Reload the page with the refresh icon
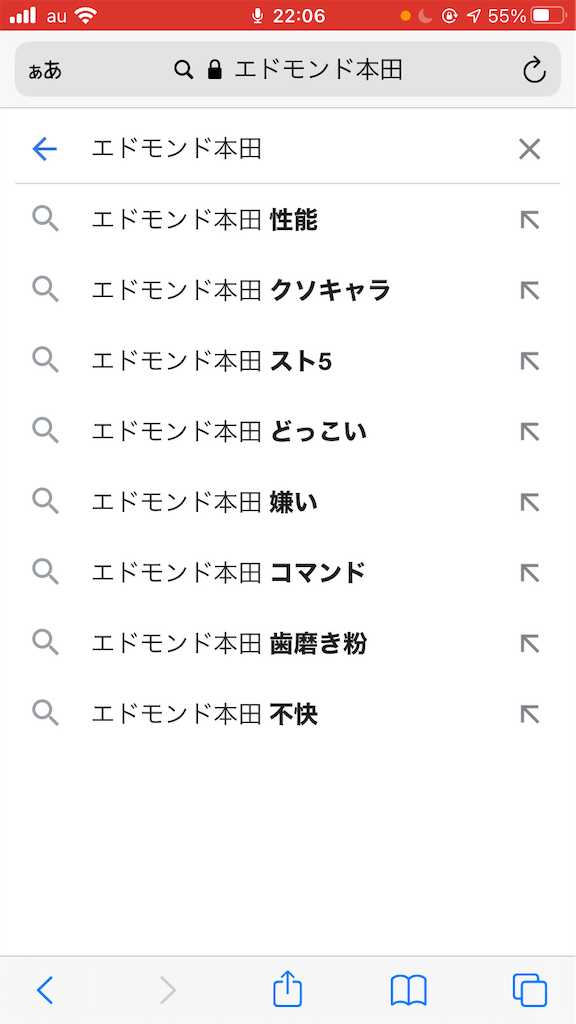The width and height of the screenshot is (576, 1024). (x=534, y=70)
